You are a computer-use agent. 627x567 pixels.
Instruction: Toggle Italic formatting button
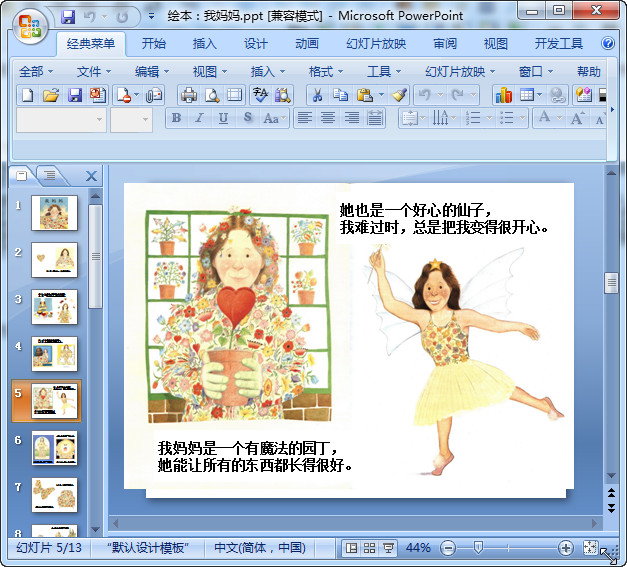tap(199, 118)
